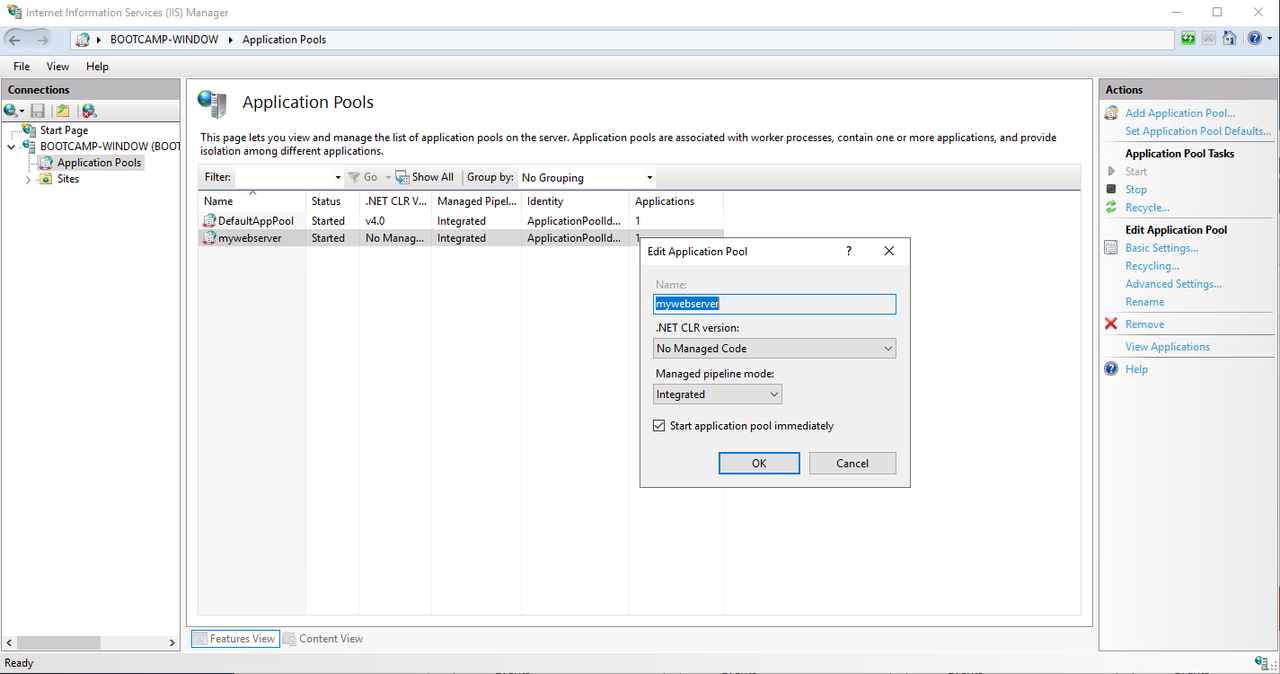The height and width of the screenshot is (674, 1280).
Task: Click the Stop square icon in Actions
Action: pos(1111,189)
